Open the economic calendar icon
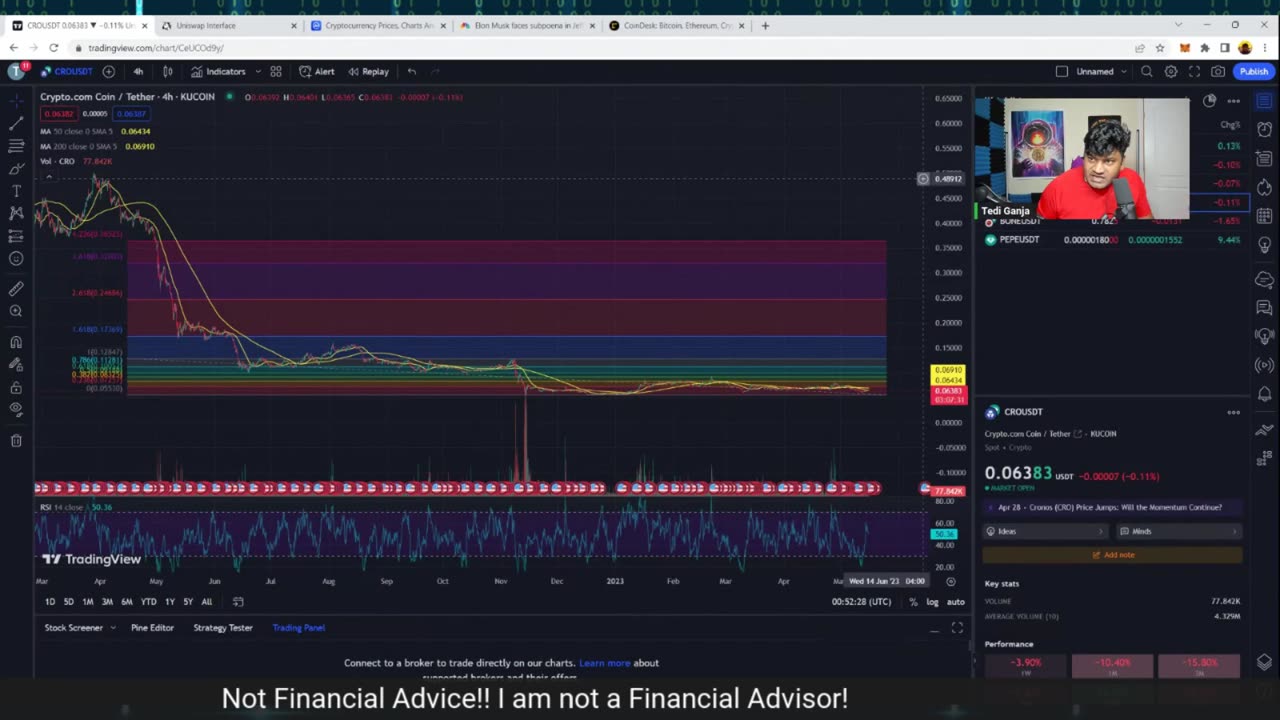This screenshot has height=720, width=1280. tap(1264, 216)
